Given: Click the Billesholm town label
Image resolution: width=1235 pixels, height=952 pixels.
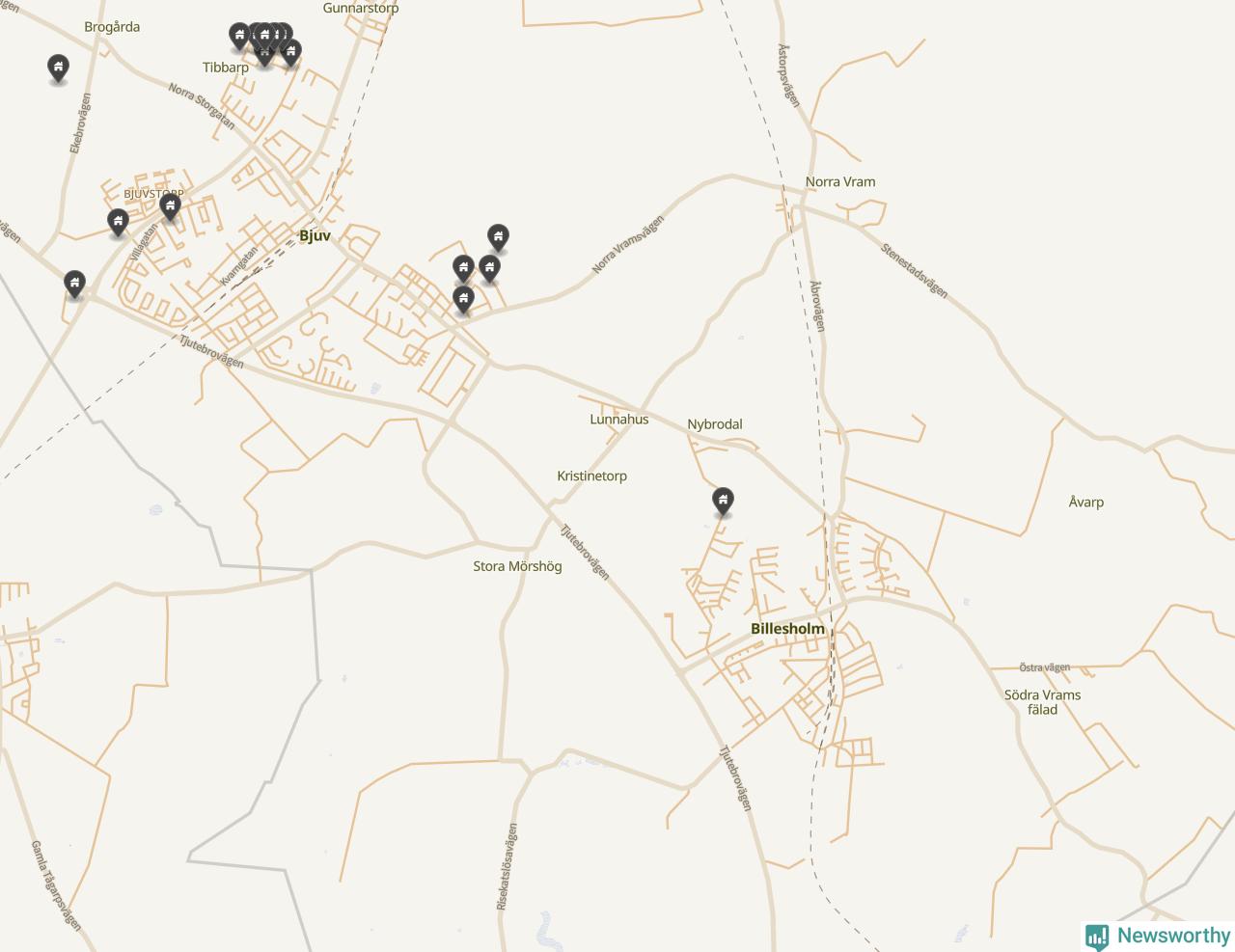Looking at the screenshot, I should [787, 629].
